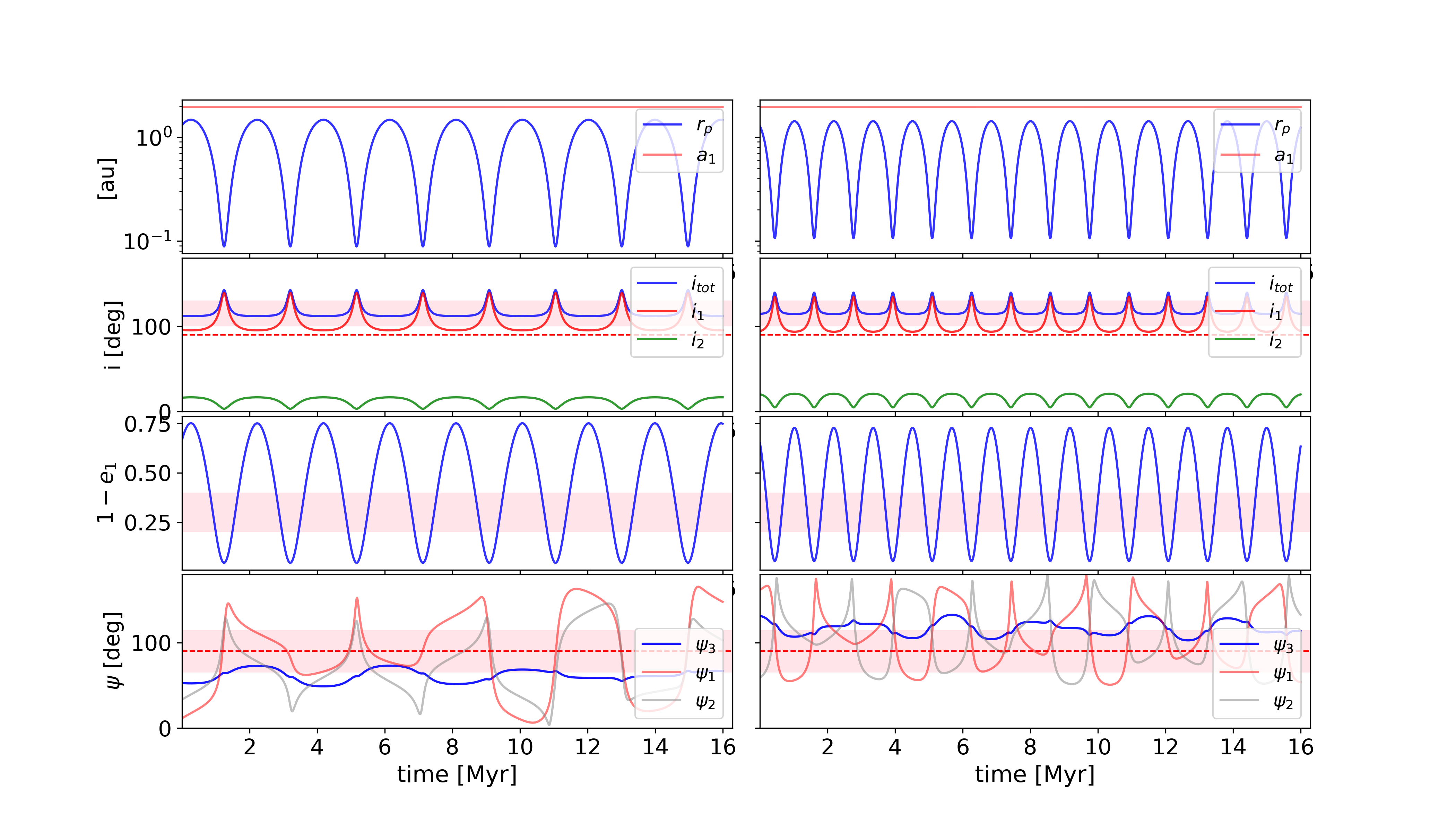Click the 10^-1 tick label on au axis

tap(147, 241)
